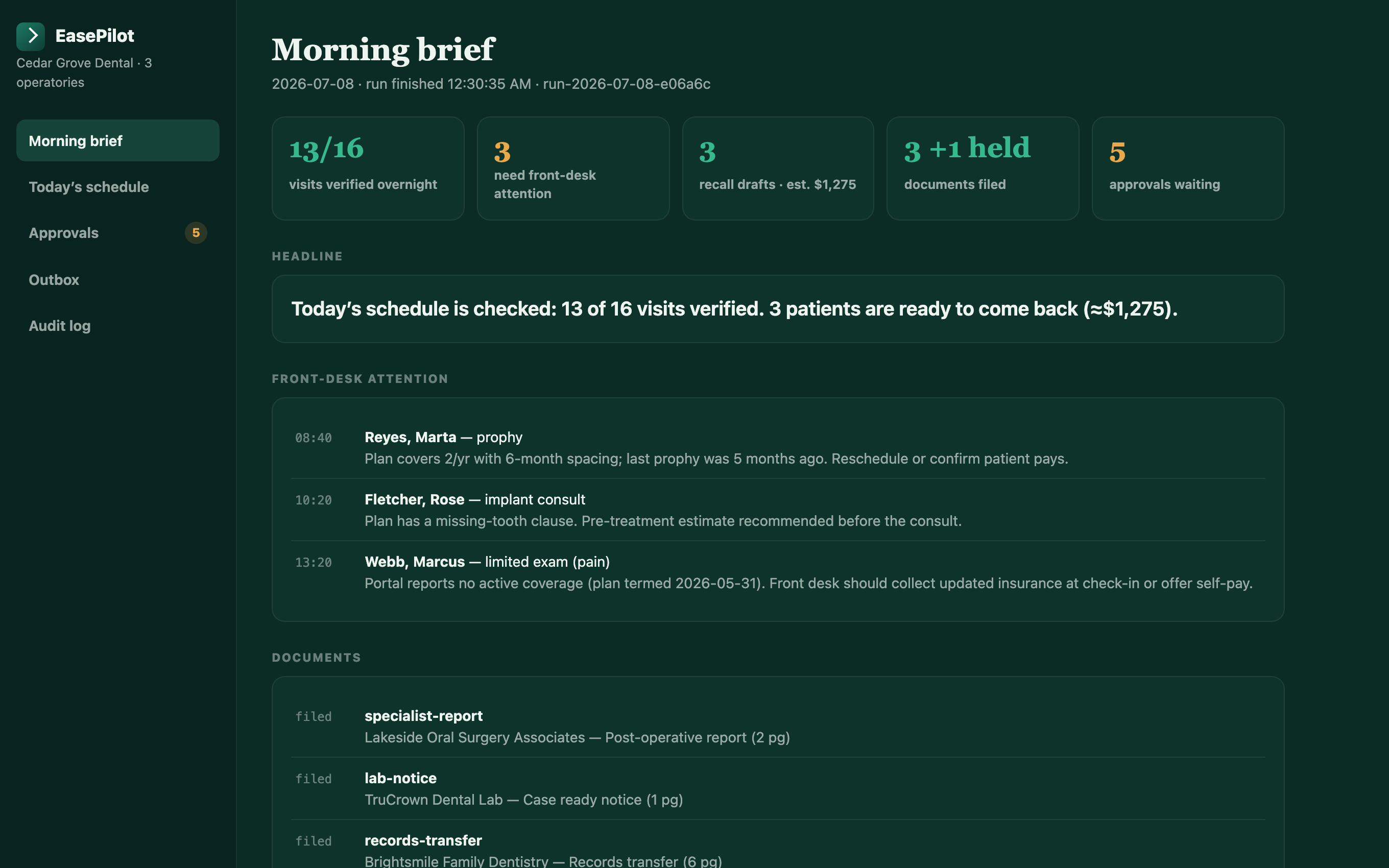This screenshot has height=868, width=1389.
Task: Click the 6-month spacing note for Reyes
Action: (x=716, y=459)
